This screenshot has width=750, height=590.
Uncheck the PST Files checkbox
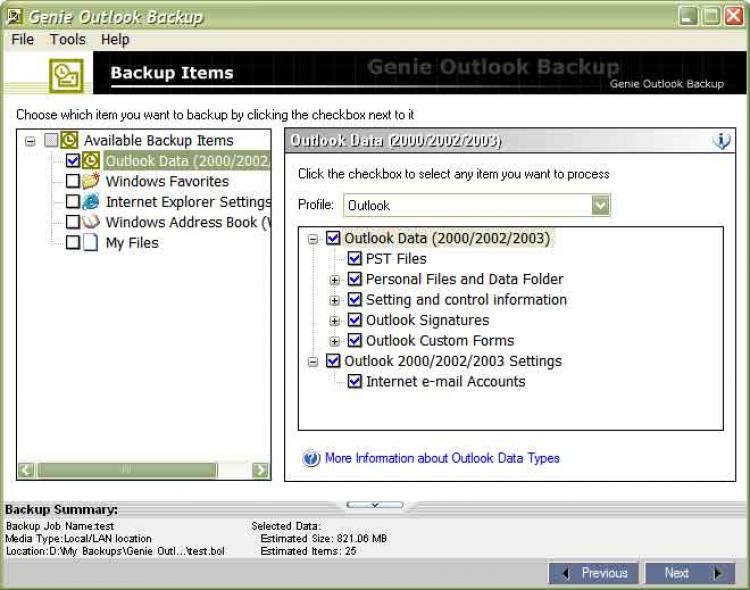point(355,259)
